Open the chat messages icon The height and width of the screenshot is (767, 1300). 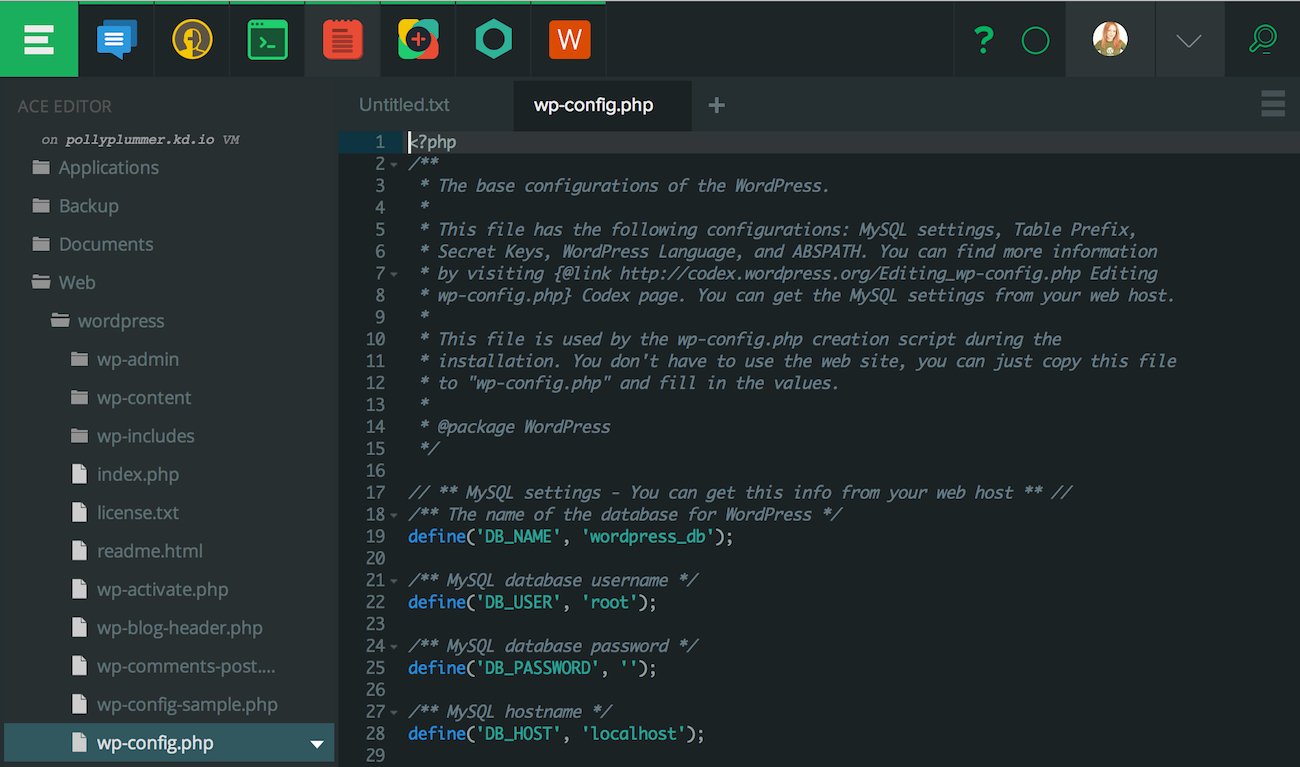(x=116, y=39)
